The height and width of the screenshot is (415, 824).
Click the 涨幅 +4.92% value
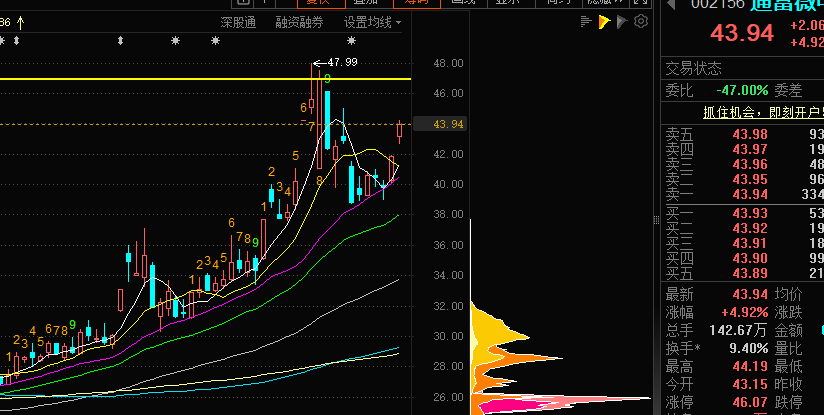coord(745,313)
